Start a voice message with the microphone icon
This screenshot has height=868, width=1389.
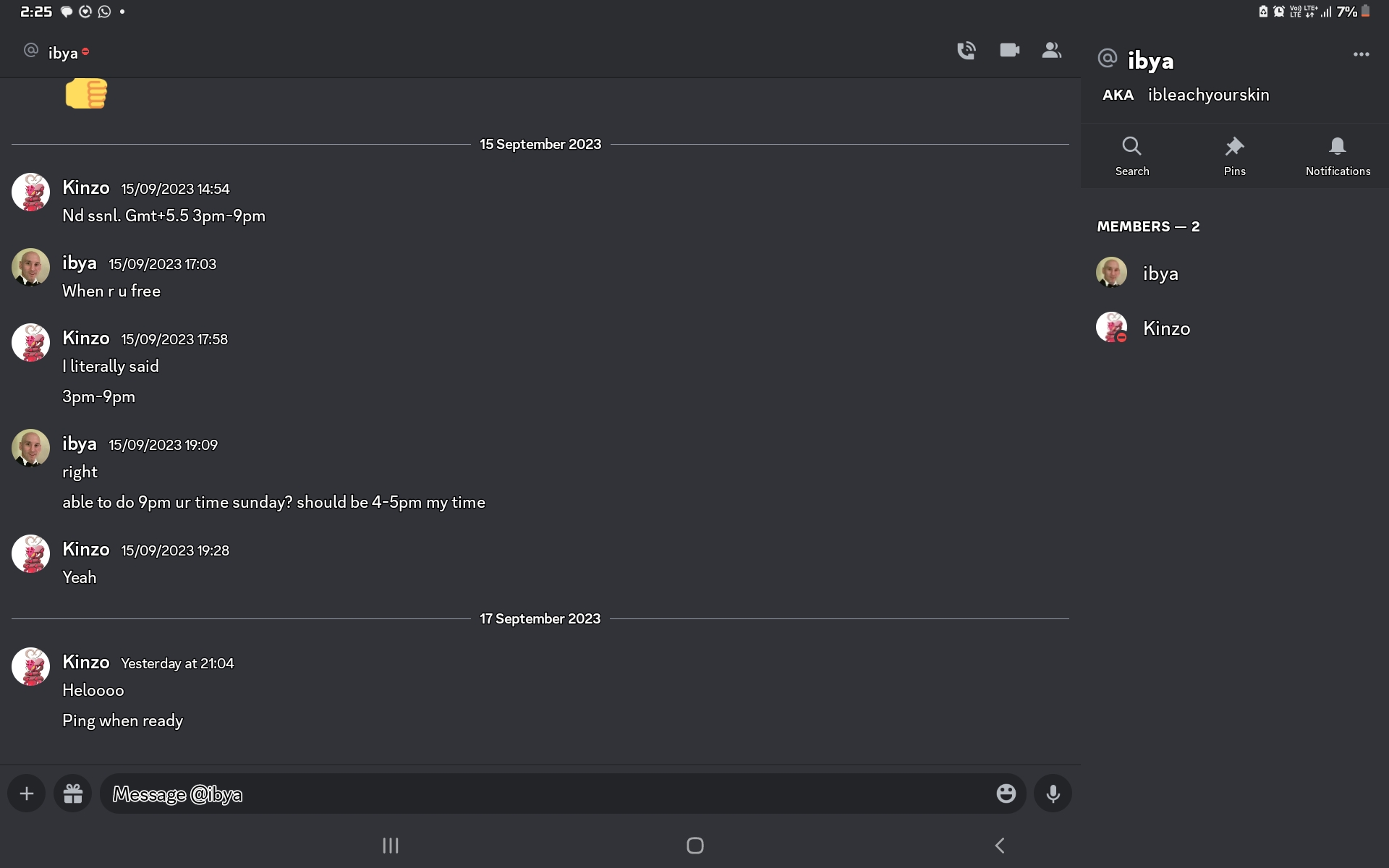pyautogui.click(x=1053, y=793)
